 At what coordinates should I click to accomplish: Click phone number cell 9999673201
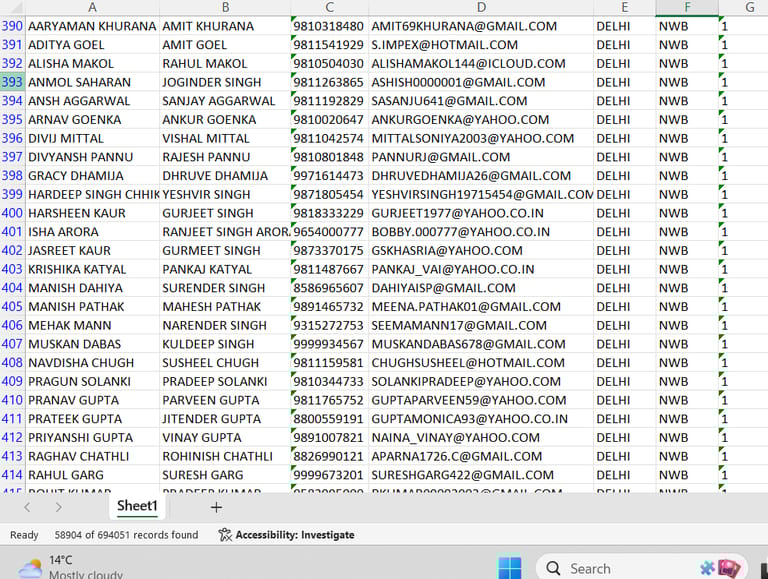[328, 475]
